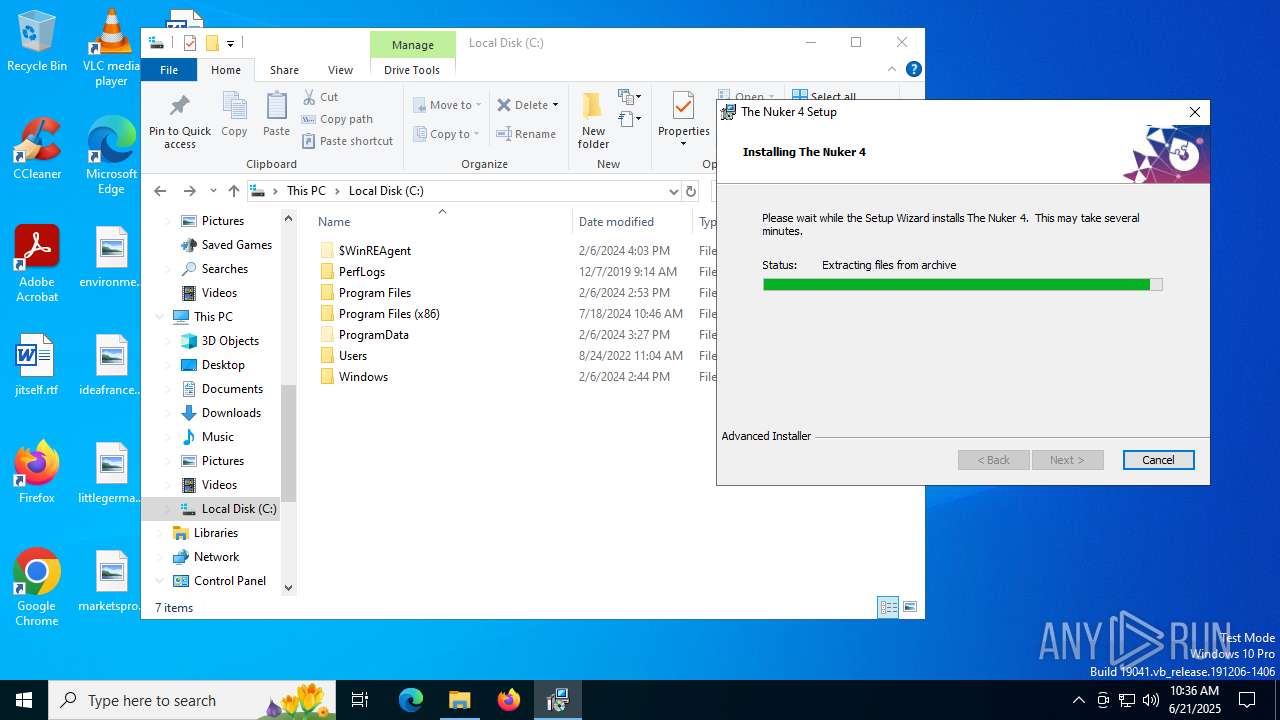Click the Paste ribbon icon
This screenshot has width=1280, height=720.
click(276, 114)
